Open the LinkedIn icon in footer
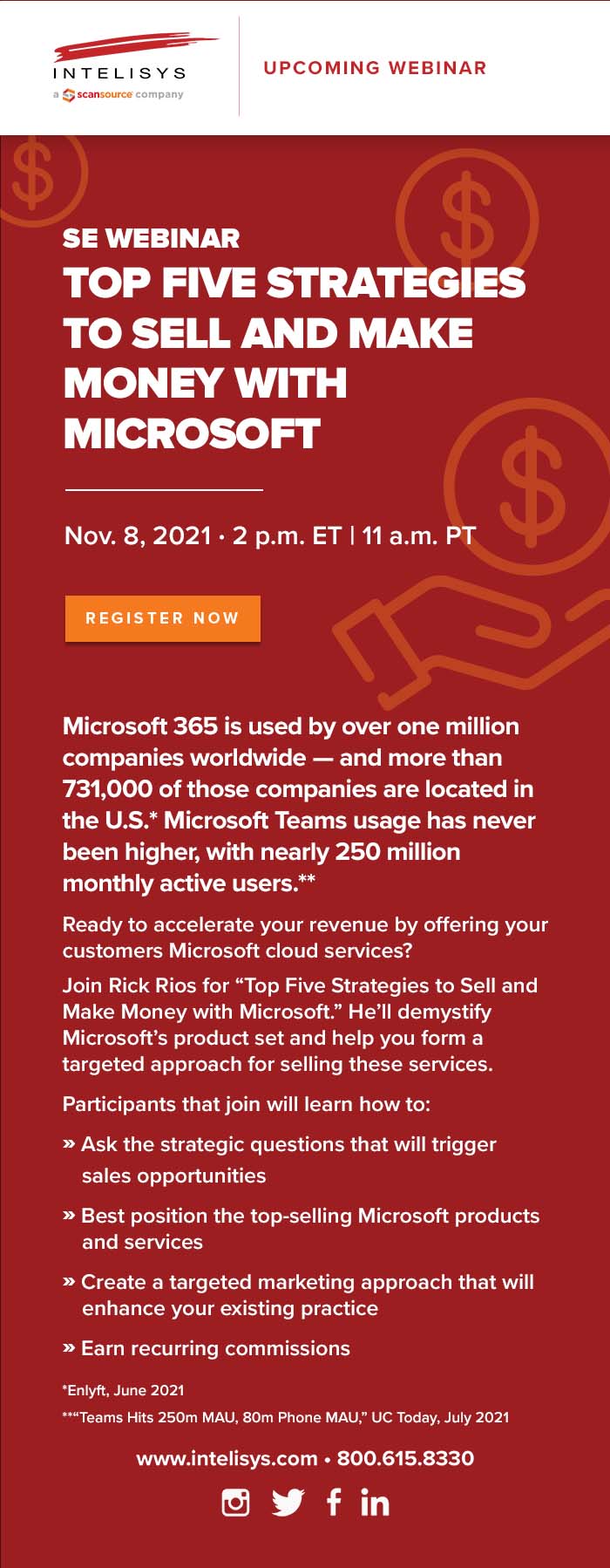This screenshot has width=610, height=1568. [376, 1503]
